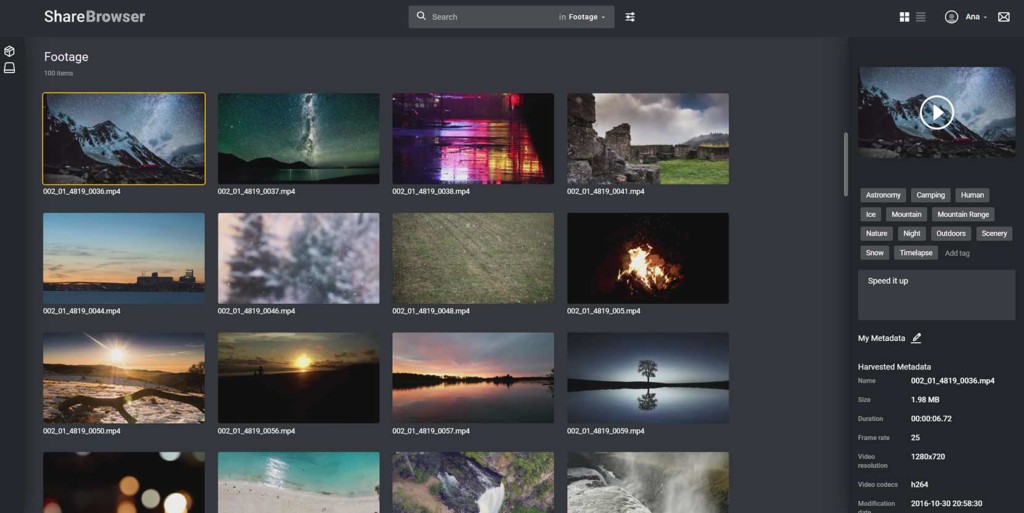This screenshot has width=1024, height=513.
Task: Select the Timelapse tag
Action: point(916,253)
